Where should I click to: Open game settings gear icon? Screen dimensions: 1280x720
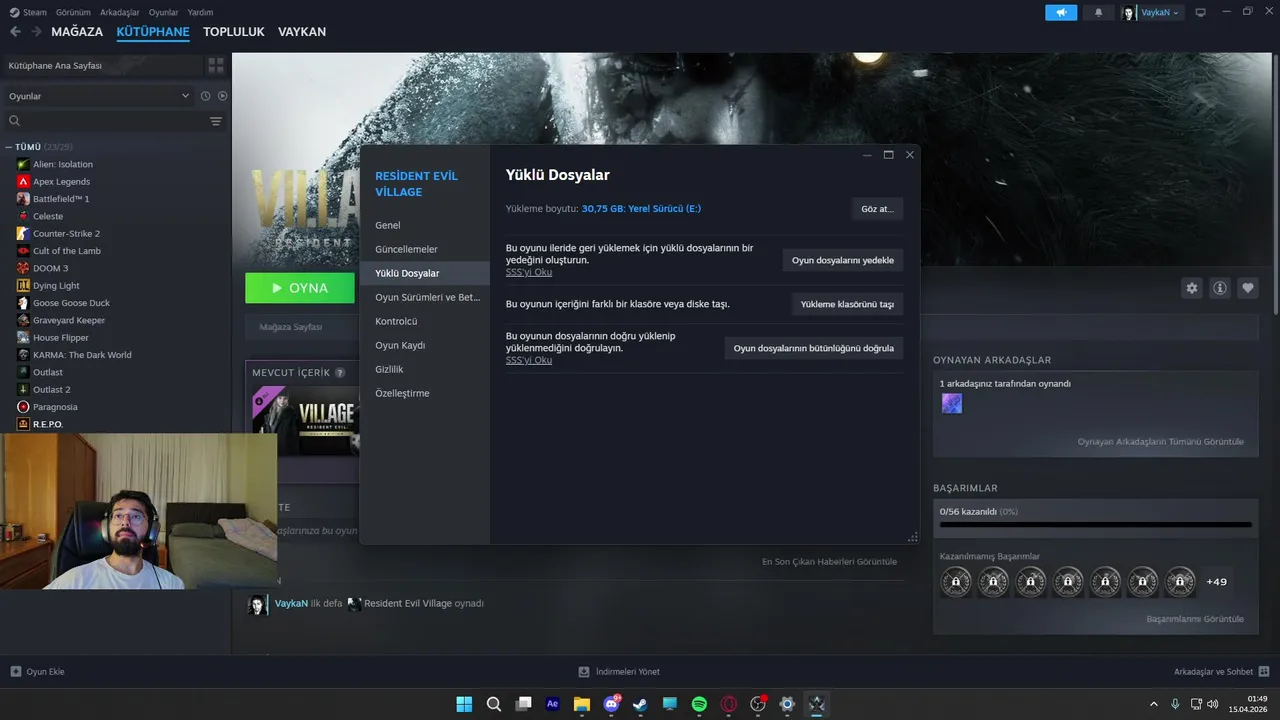[x=1192, y=288]
